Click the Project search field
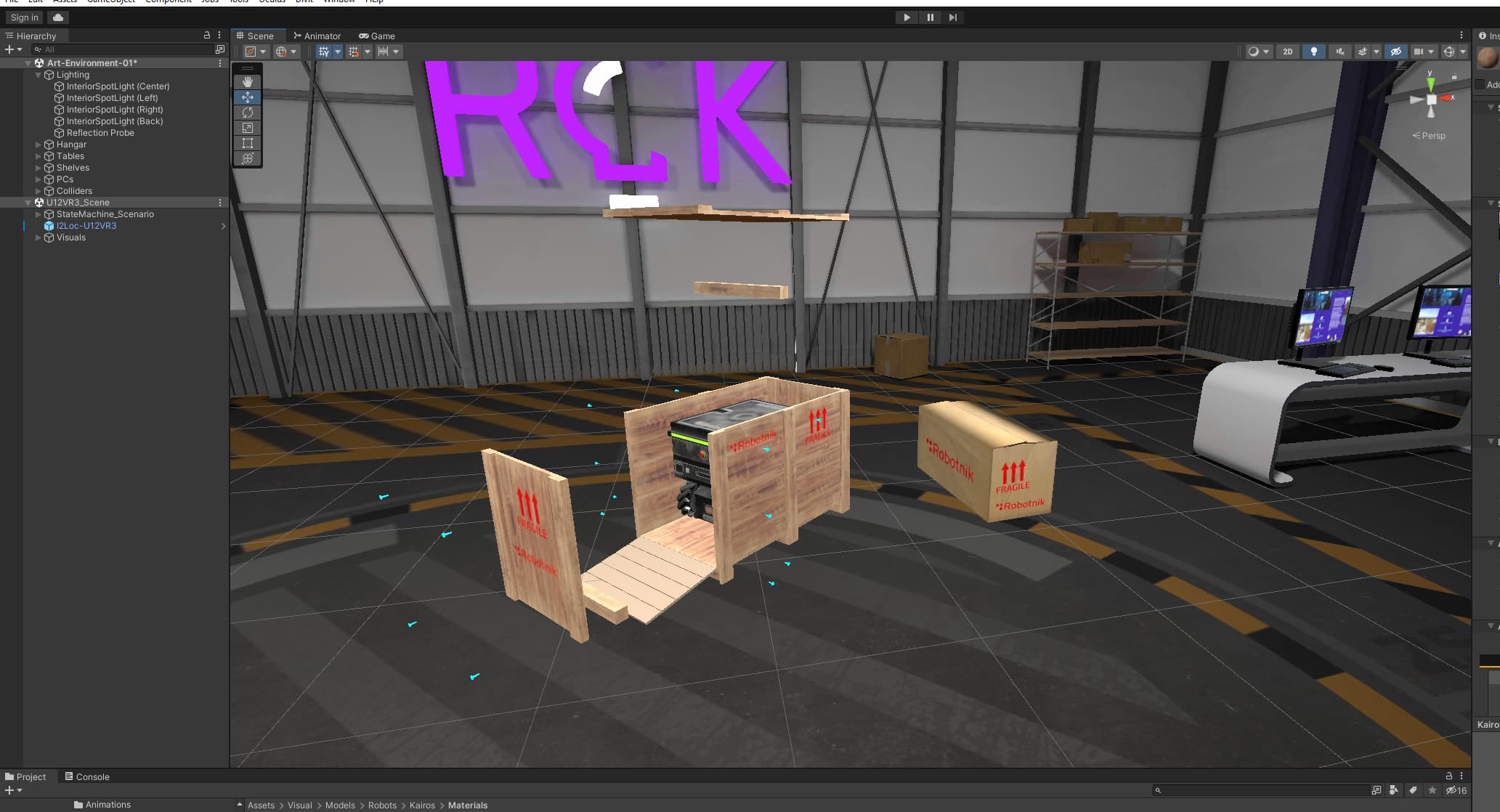Image resolution: width=1500 pixels, height=812 pixels. 1260,790
